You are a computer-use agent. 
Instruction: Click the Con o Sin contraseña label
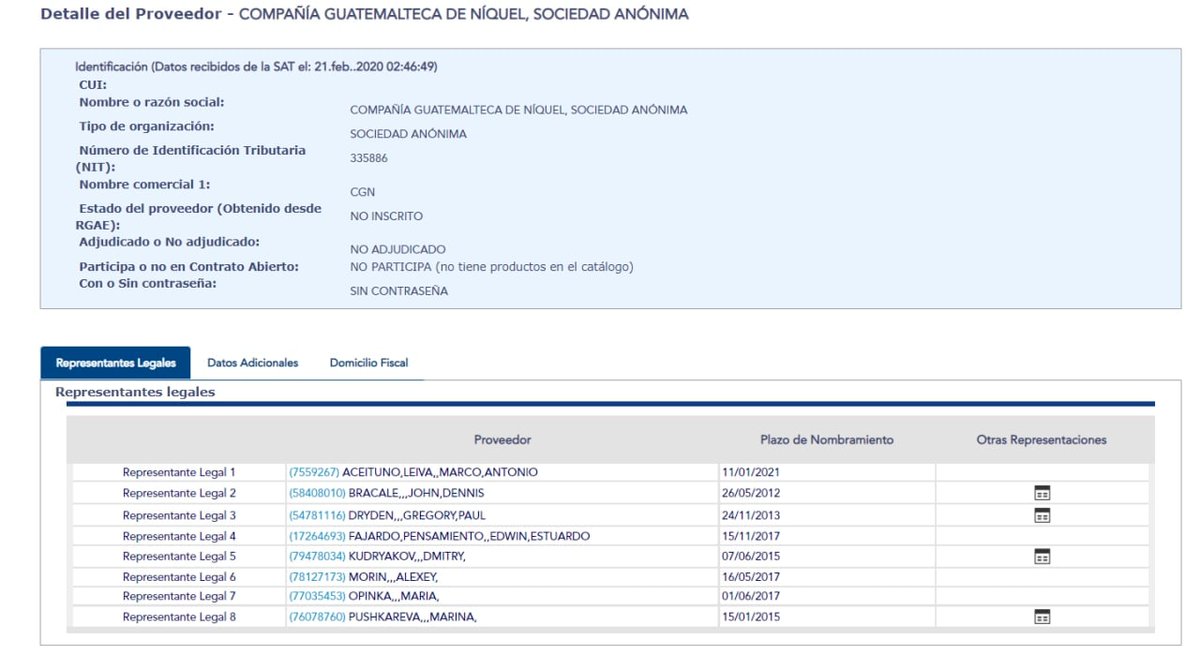click(148, 283)
